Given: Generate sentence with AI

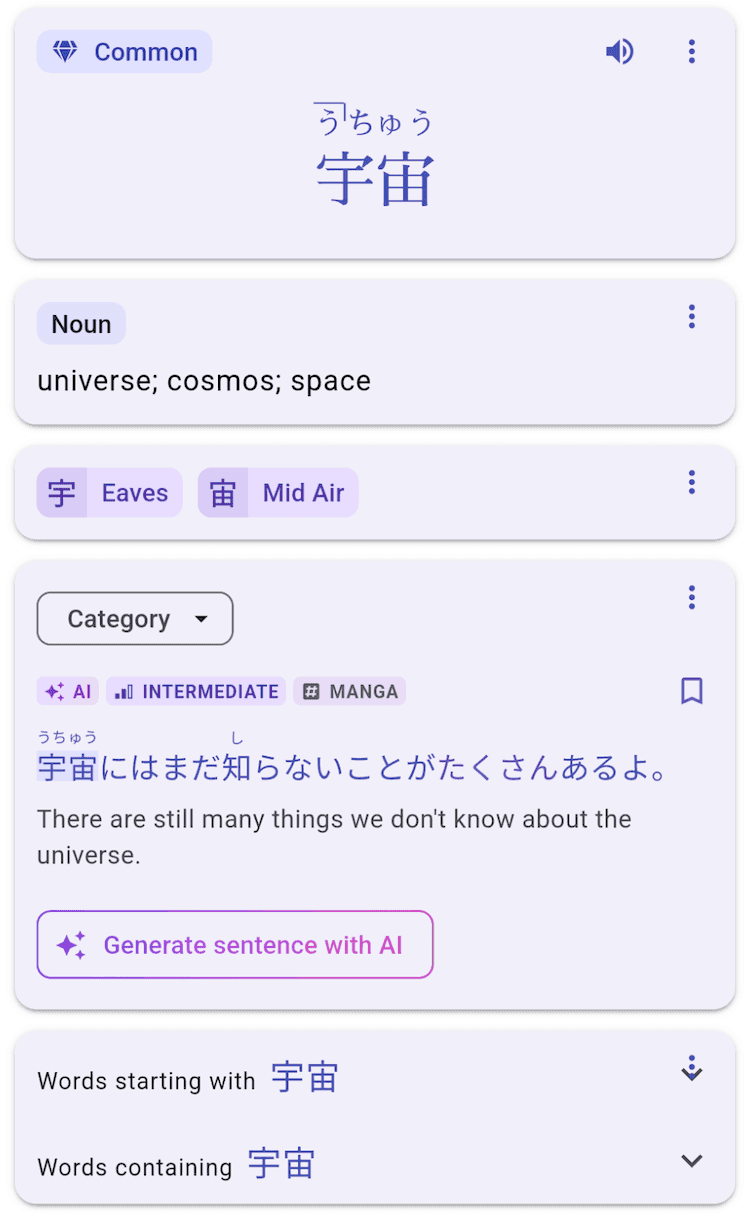Looking at the screenshot, I should click(x=235, y=945).
